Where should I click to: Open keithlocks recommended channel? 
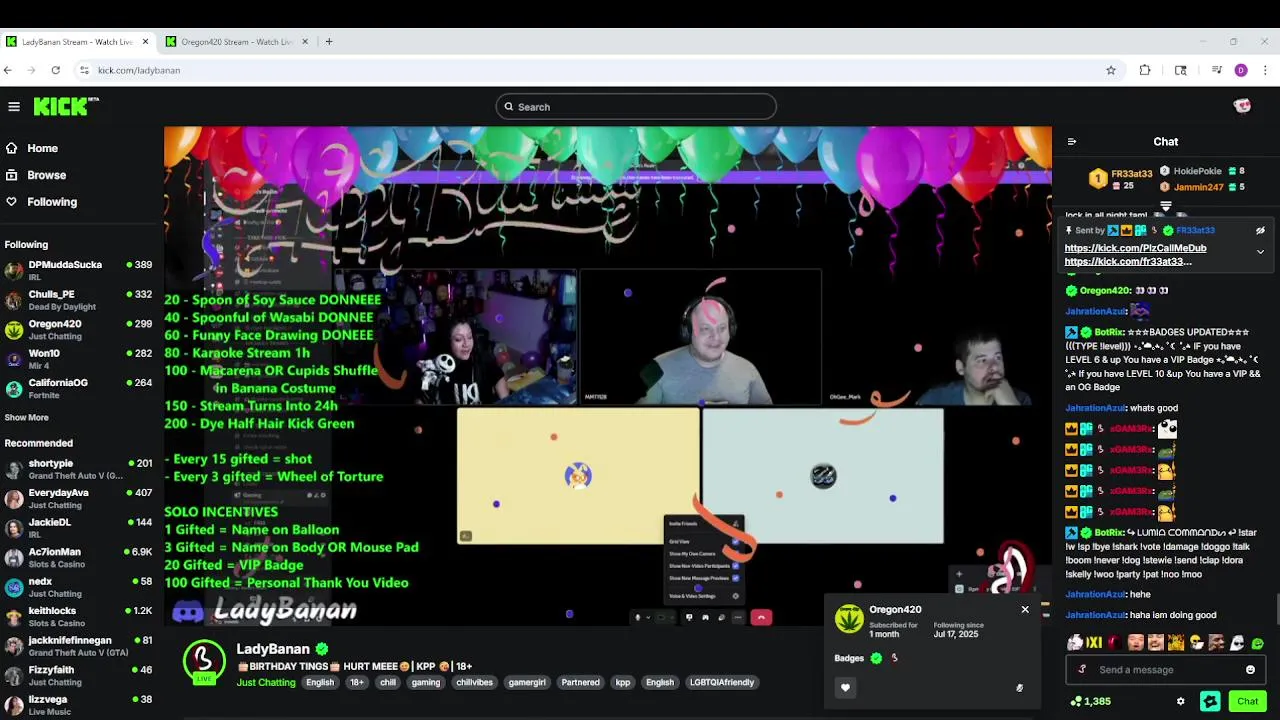tap(78, 616)
